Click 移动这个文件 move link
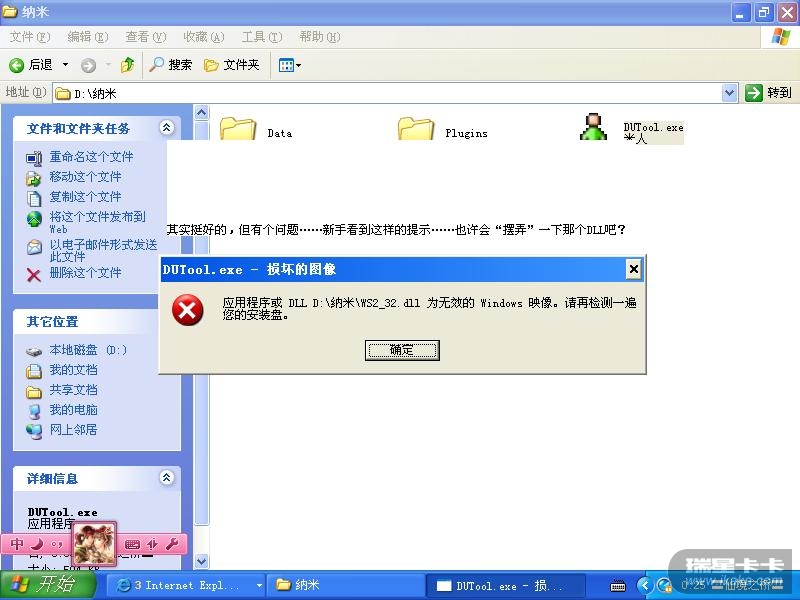This screenshot has height=600, width=800. click(85, 177)
